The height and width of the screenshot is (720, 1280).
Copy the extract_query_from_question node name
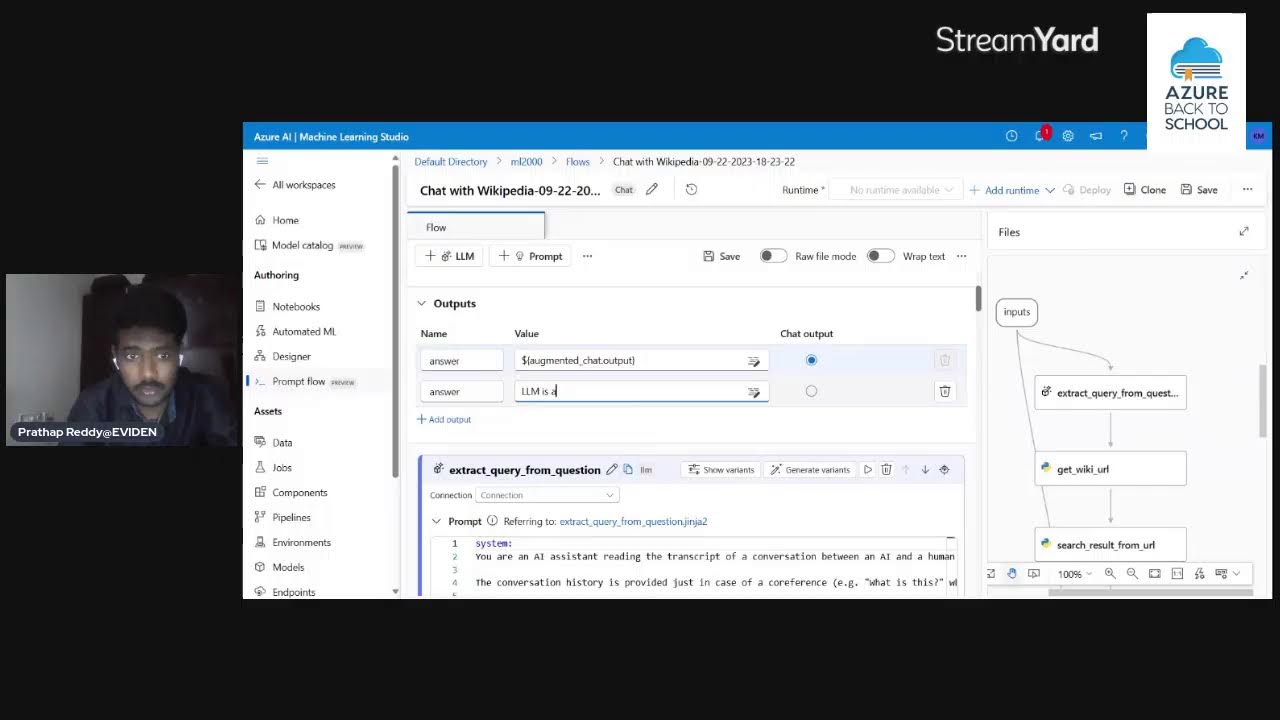(628, 469)
